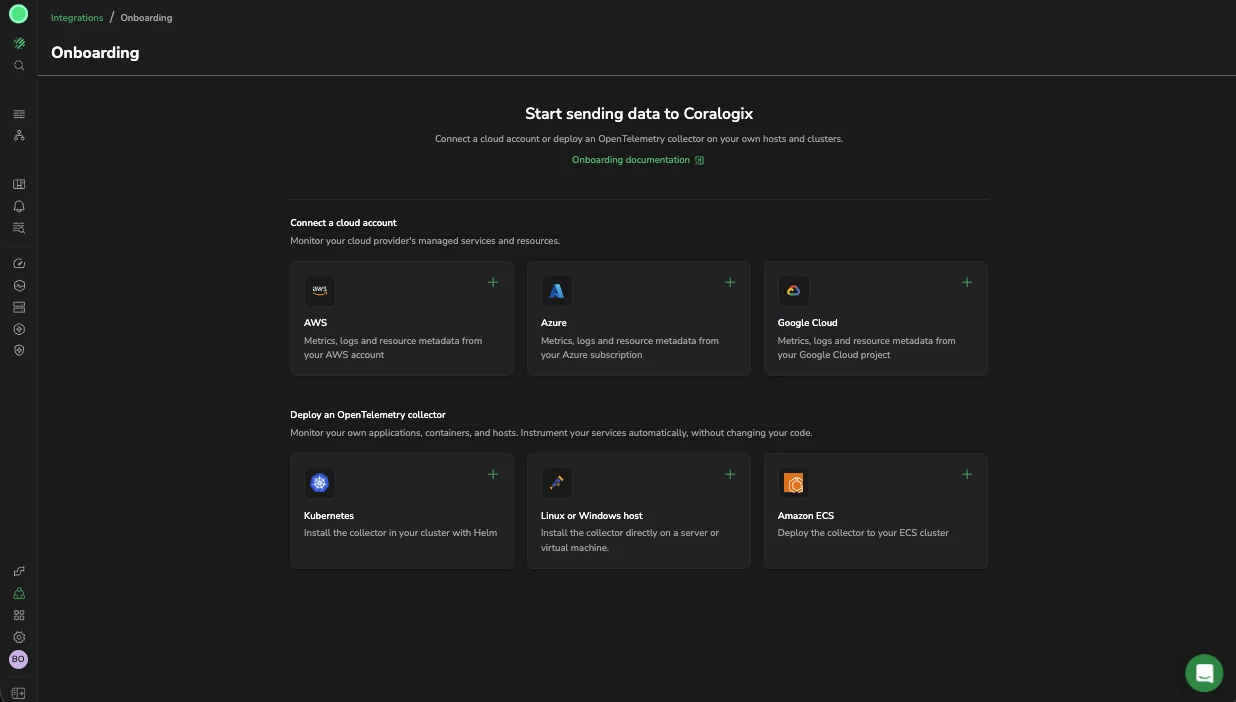Viewport: 1236px width, 702px height.
Task: Select the AWS card title
Action: coord(315,323)
